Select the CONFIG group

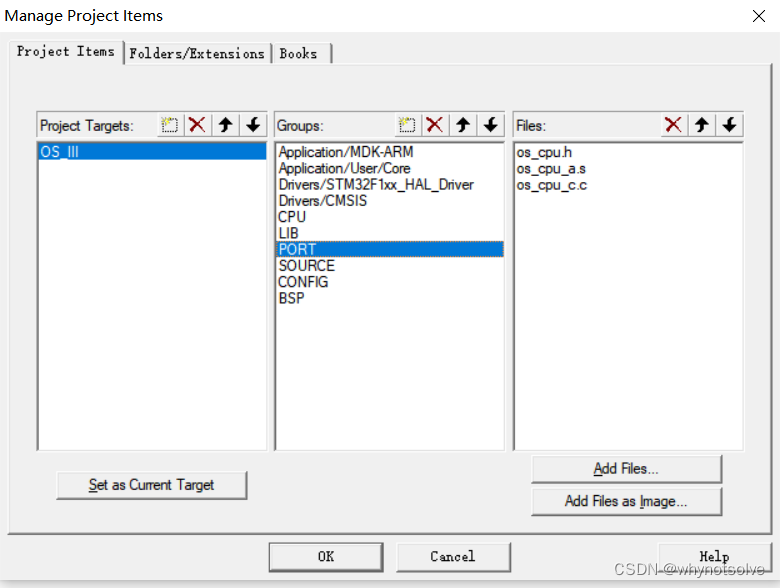[x=390, y=282]
